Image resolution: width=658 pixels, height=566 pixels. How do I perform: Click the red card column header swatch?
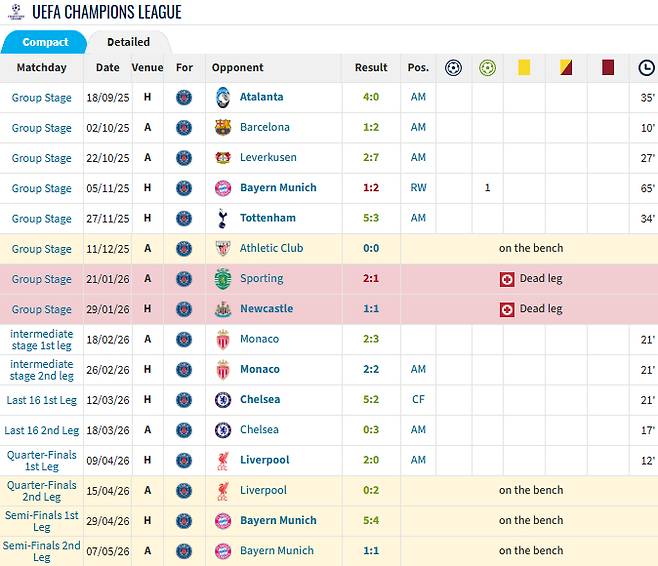[x=608, y=68]
